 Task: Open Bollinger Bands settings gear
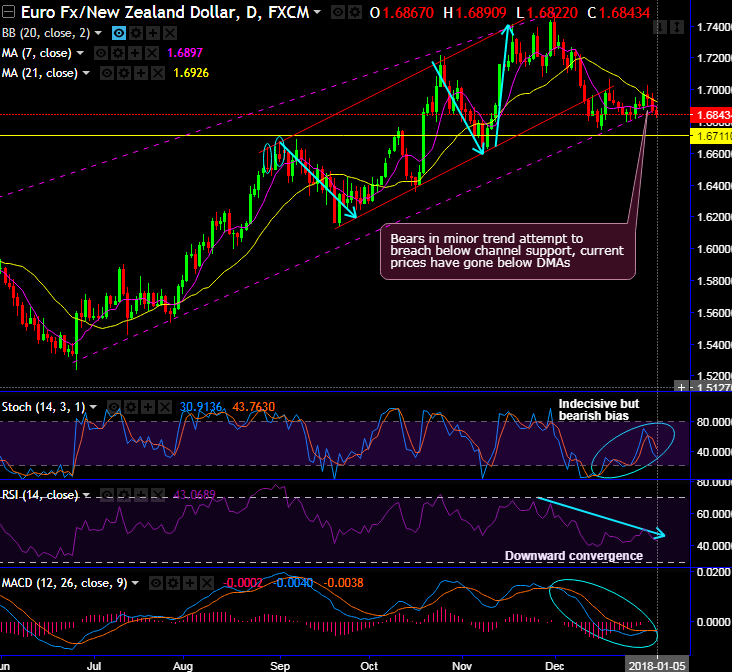(136, 33)
